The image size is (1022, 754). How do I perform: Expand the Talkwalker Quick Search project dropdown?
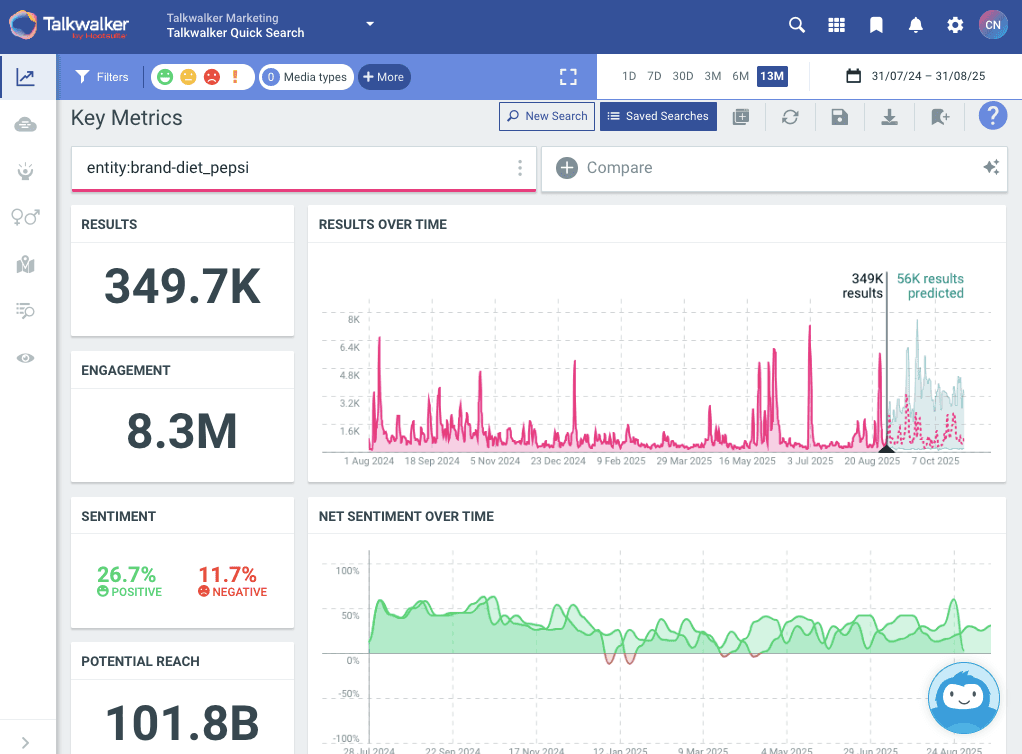pyautogui.click(x=370, y=24)
